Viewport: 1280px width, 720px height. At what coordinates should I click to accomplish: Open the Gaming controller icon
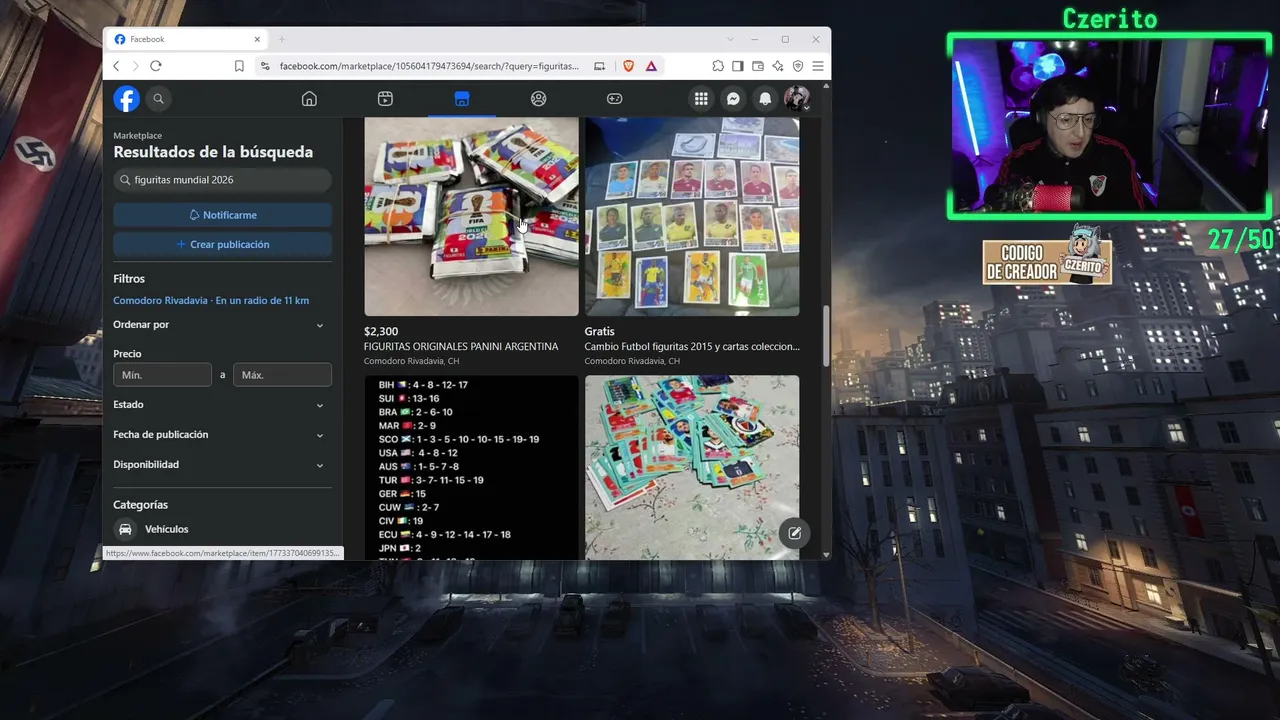614,99
